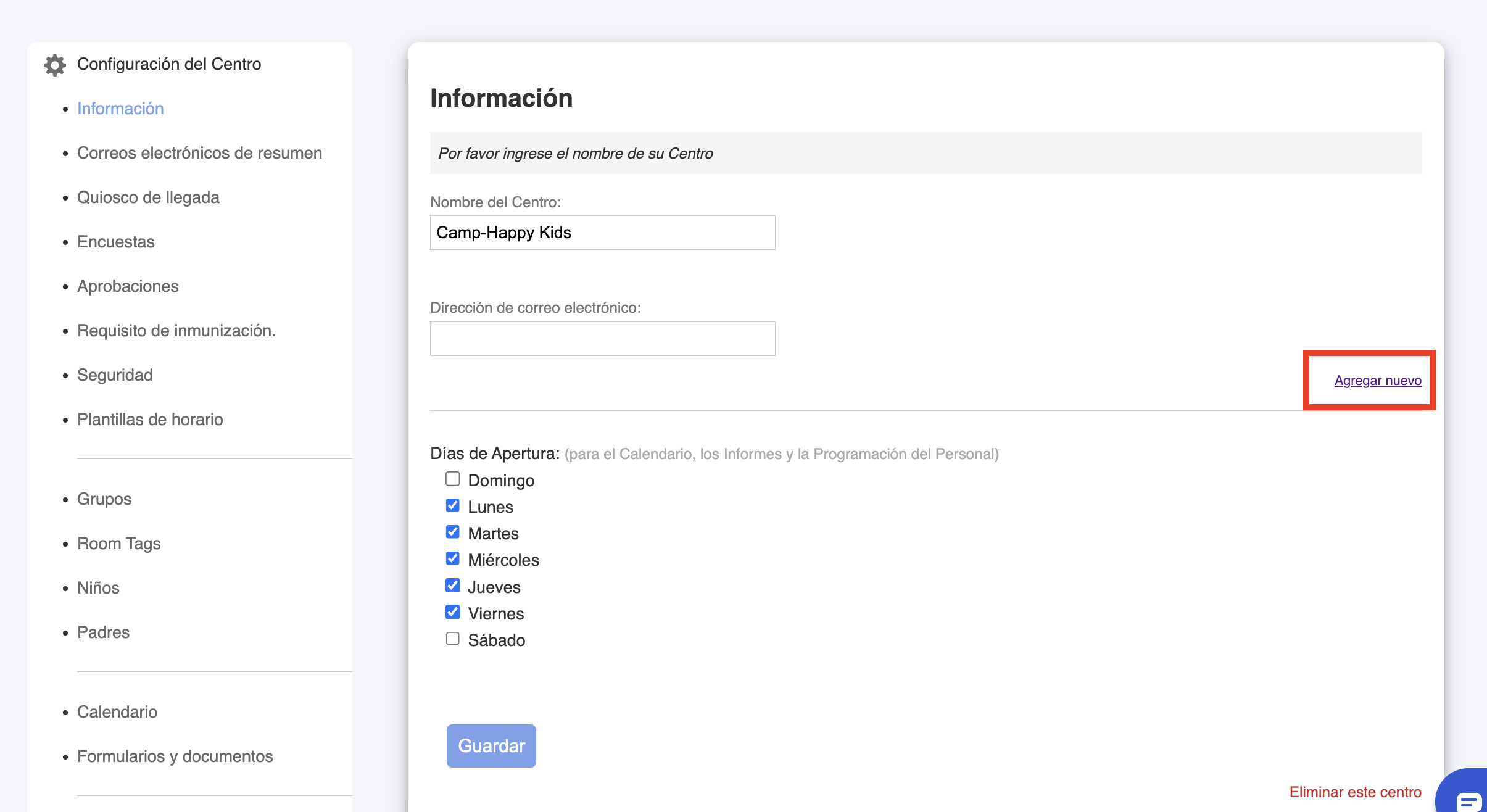Screen dimensions: 1487x812
Task: Focus the Nombre del Centro field
Action: pos(602,233)
